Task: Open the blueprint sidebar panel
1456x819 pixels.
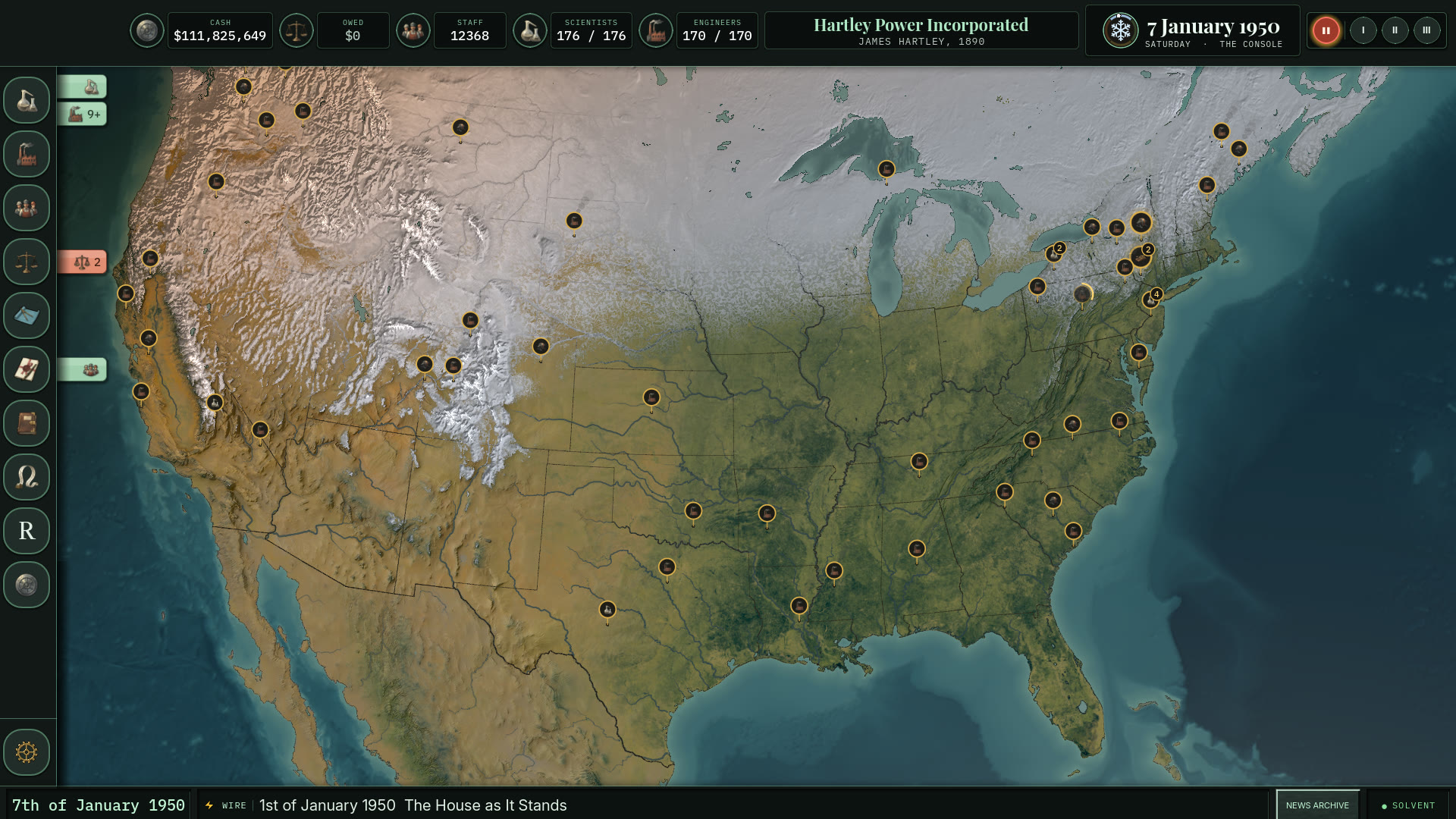Action: tap(27, 315)
